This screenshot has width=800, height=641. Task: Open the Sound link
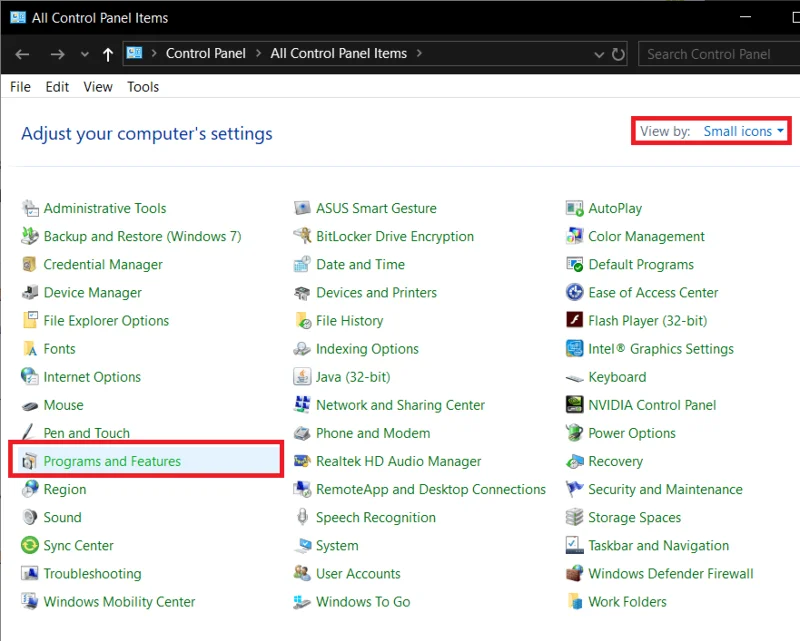point(62,517)
